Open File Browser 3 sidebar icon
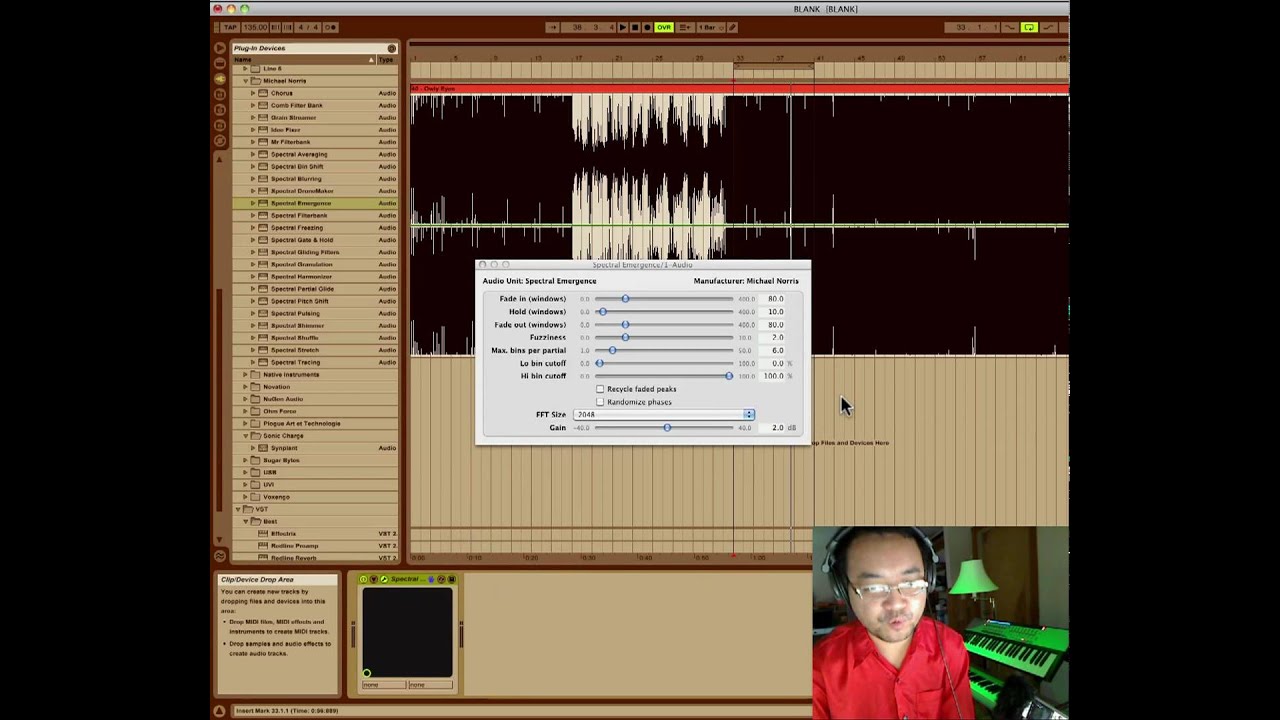Screen dimensions: 1280x720 pos(220,125)
